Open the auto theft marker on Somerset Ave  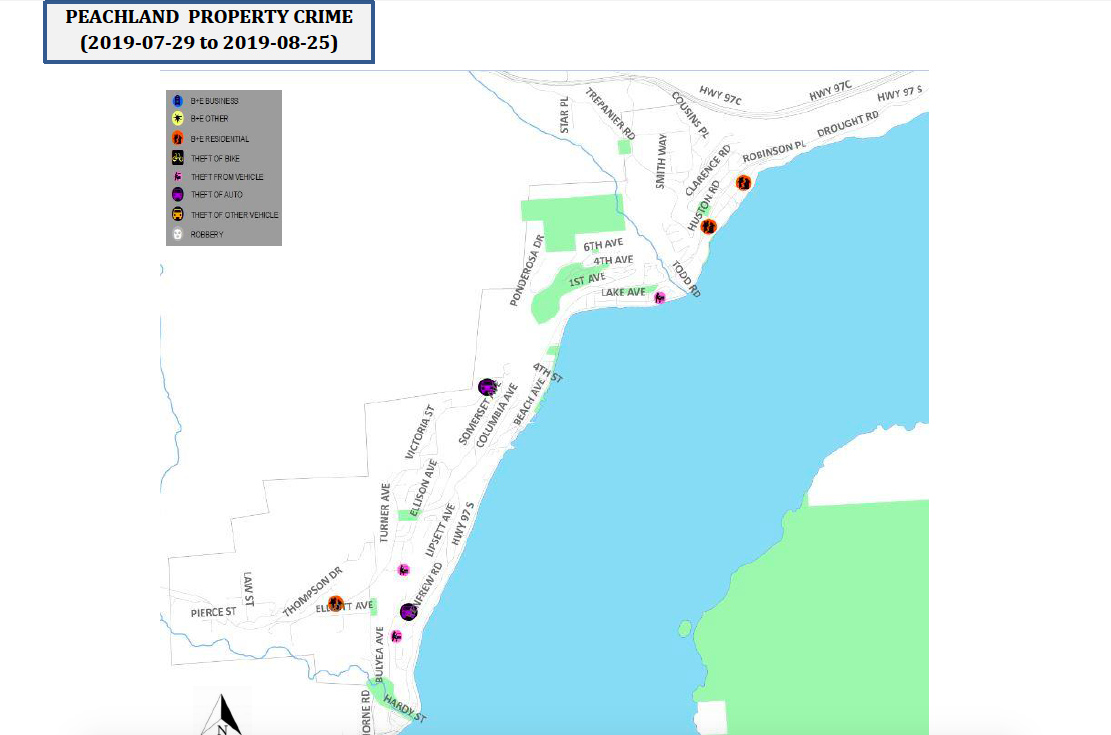pyautogui.click(x=487, y=387)
